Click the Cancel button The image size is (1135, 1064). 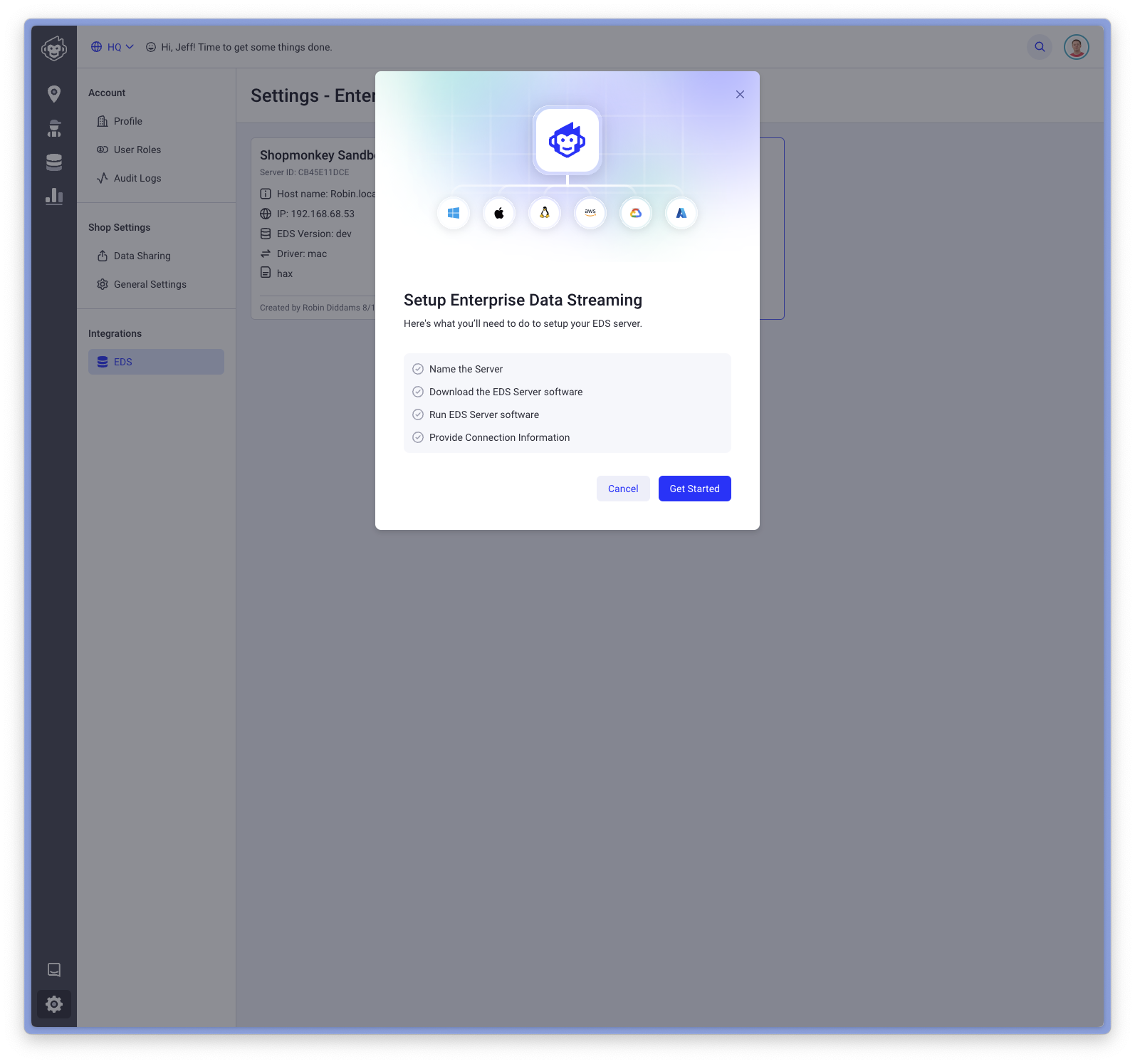[x=623, y=489]
